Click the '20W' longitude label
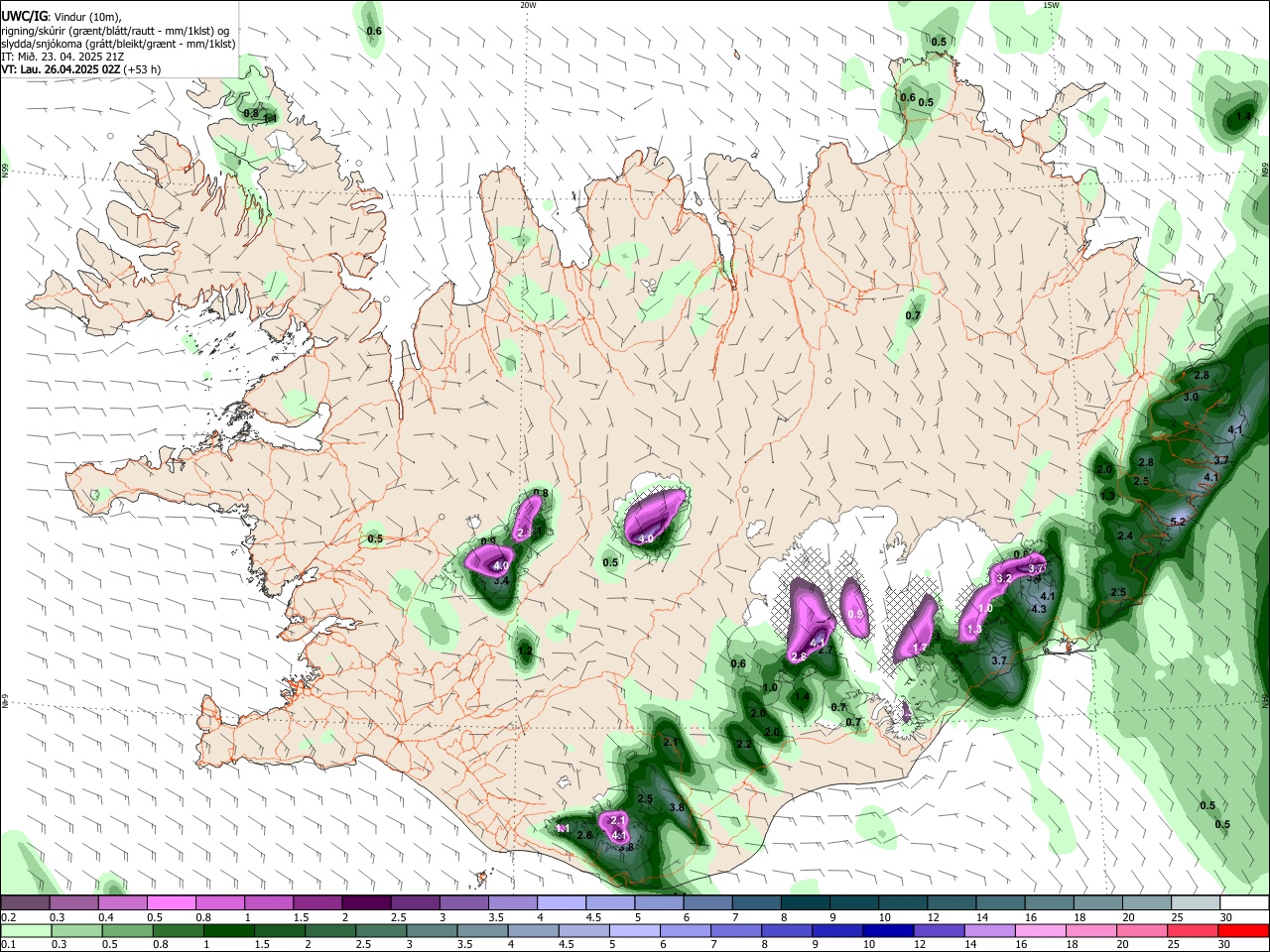 point(528,5)
